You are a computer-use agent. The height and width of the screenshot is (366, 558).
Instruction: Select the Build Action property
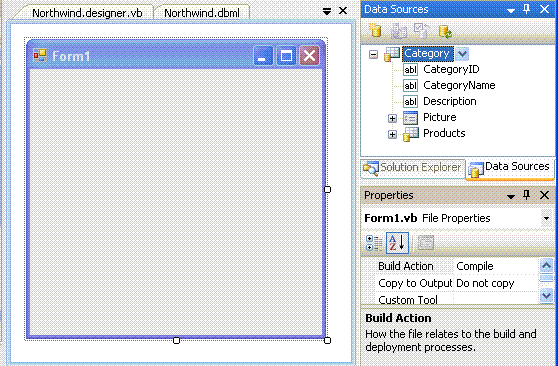click(x=407, y=266)
